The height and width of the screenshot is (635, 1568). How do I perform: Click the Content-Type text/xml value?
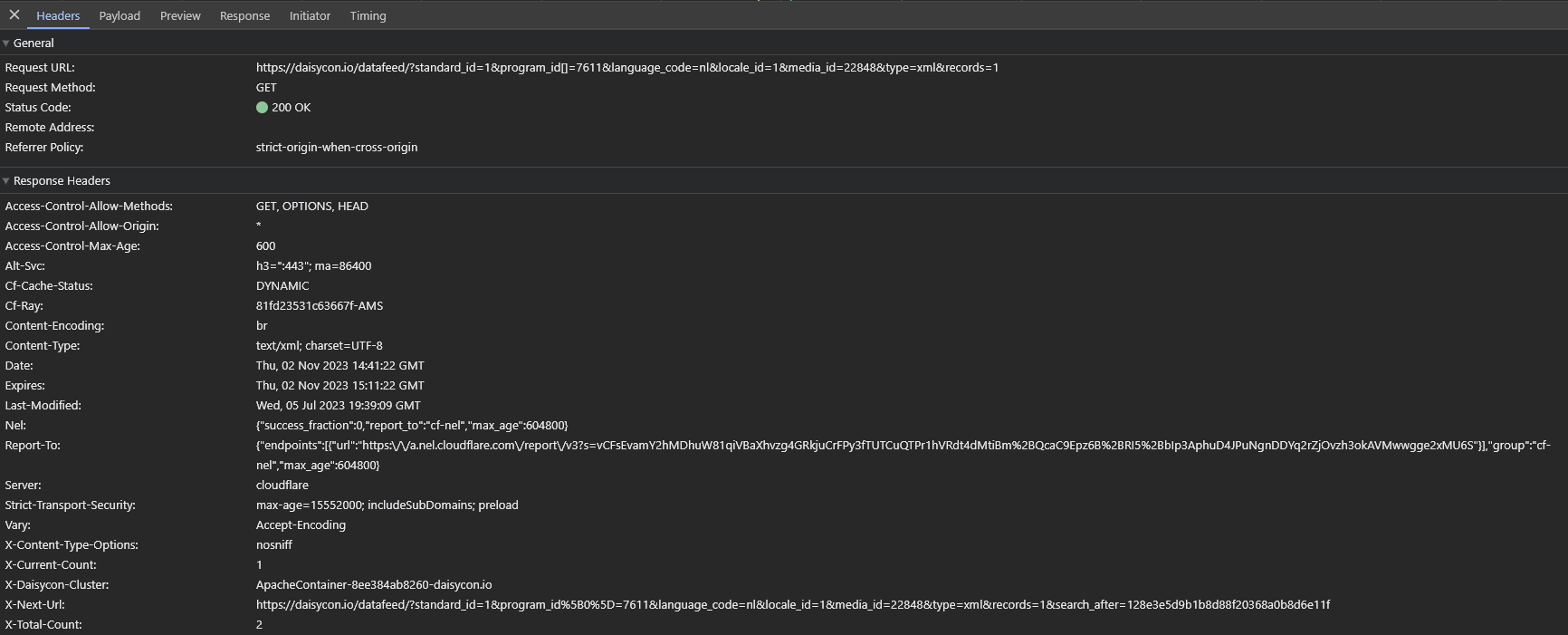tap(319, 346)
